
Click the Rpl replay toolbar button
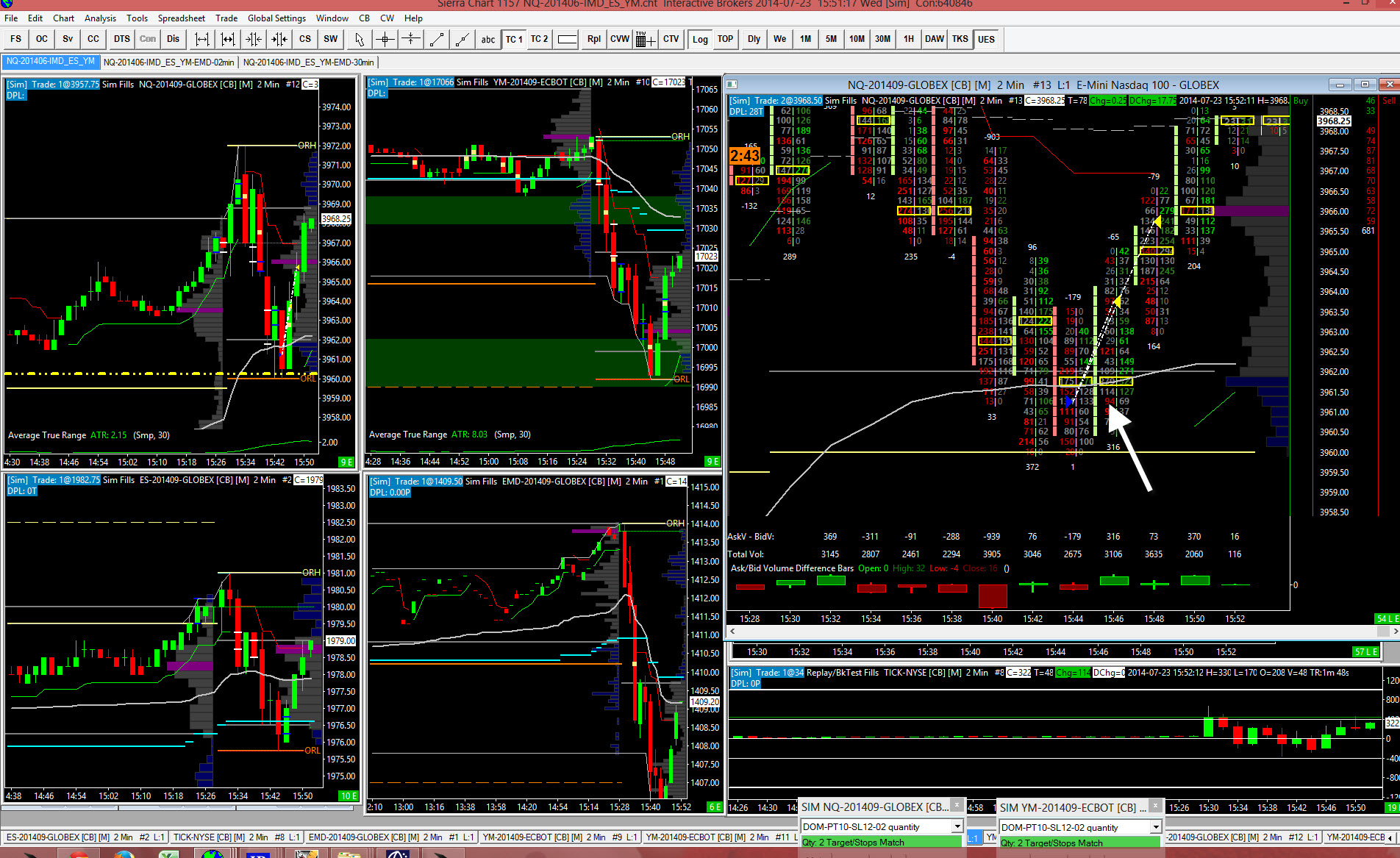[x=594, y=39]
